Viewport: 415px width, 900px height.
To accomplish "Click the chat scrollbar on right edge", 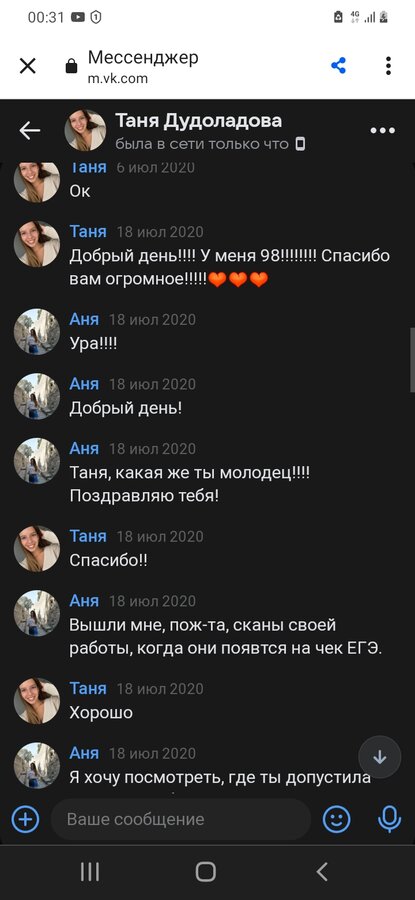I will 412,360.
